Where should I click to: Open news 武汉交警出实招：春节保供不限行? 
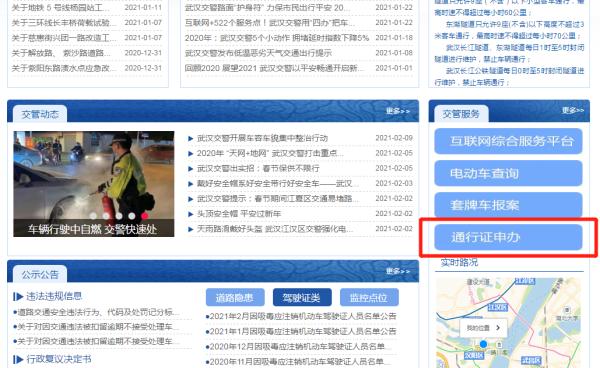(258, 168)
